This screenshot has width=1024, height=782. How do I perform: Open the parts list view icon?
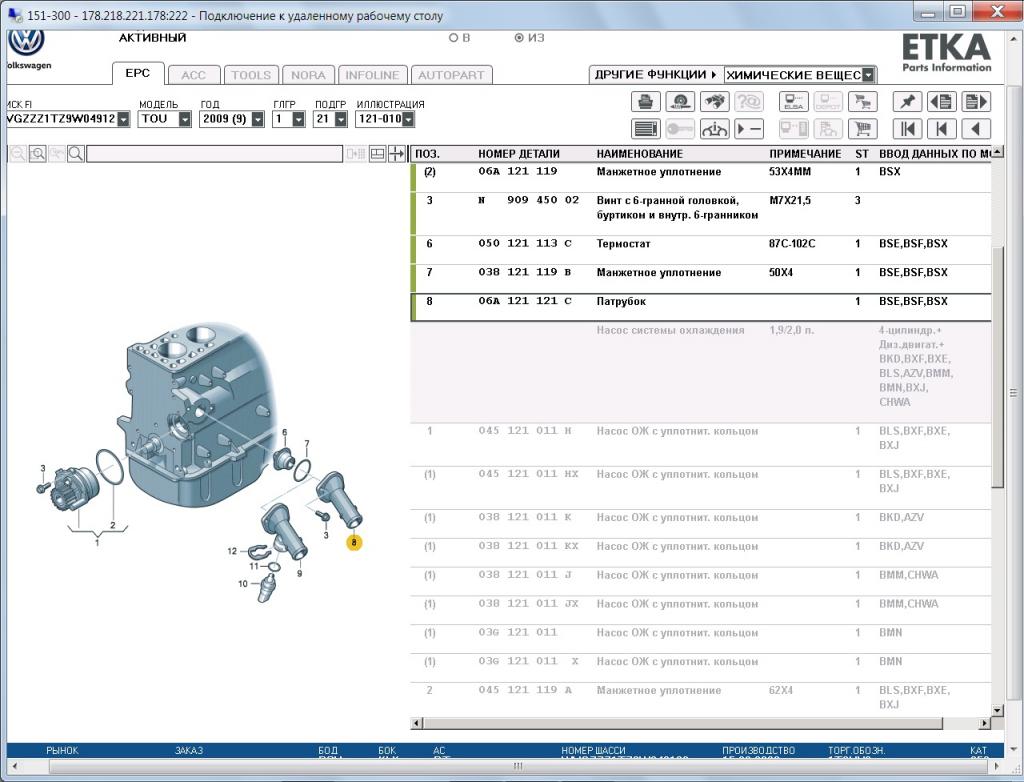[646, 129]
